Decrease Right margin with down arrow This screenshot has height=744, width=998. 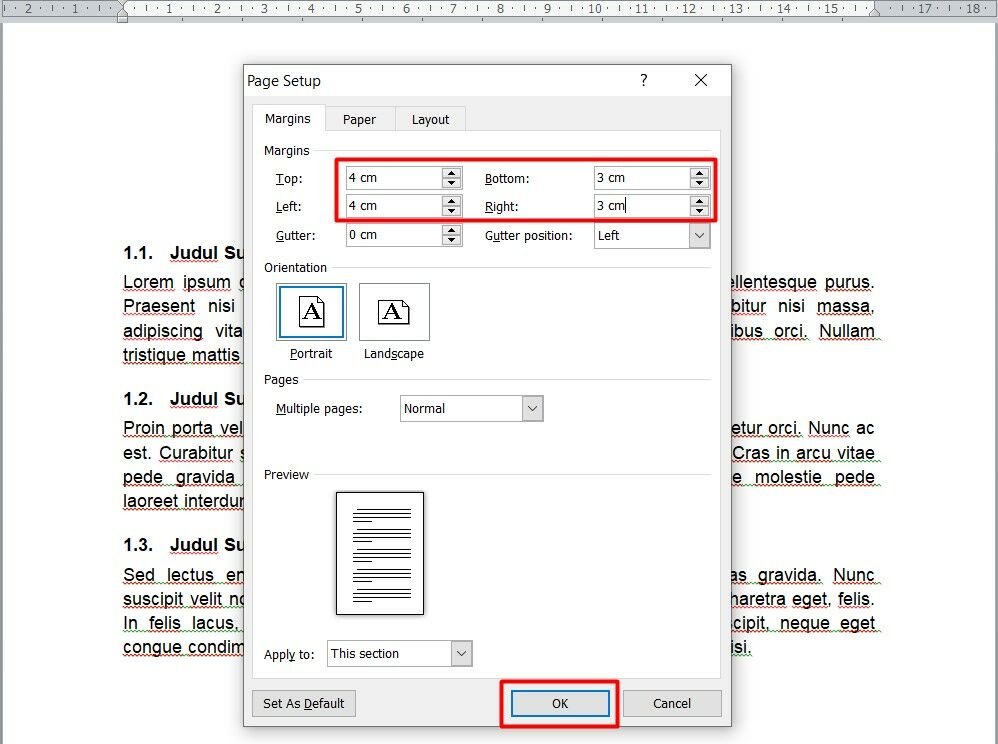point(700,211)
